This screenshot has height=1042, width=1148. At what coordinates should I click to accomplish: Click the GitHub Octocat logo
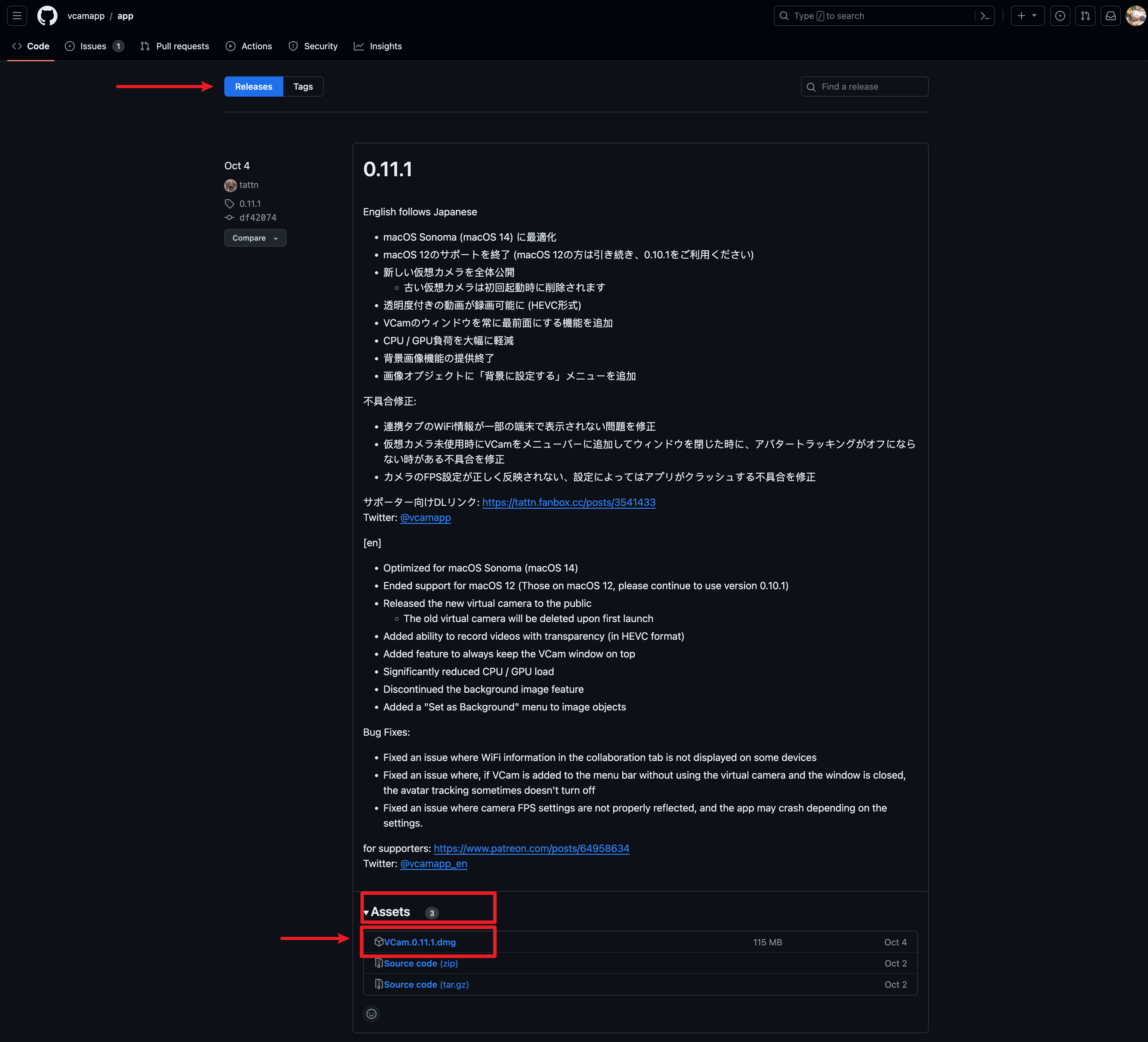coord(47,16)
